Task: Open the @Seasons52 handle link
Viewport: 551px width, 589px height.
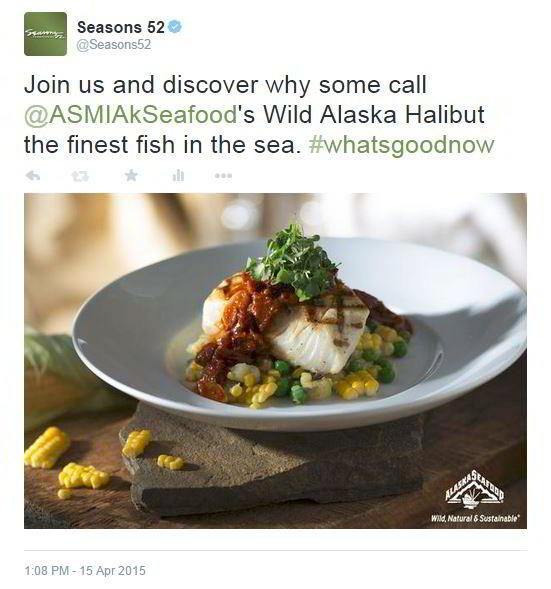Action: (114, 45)
